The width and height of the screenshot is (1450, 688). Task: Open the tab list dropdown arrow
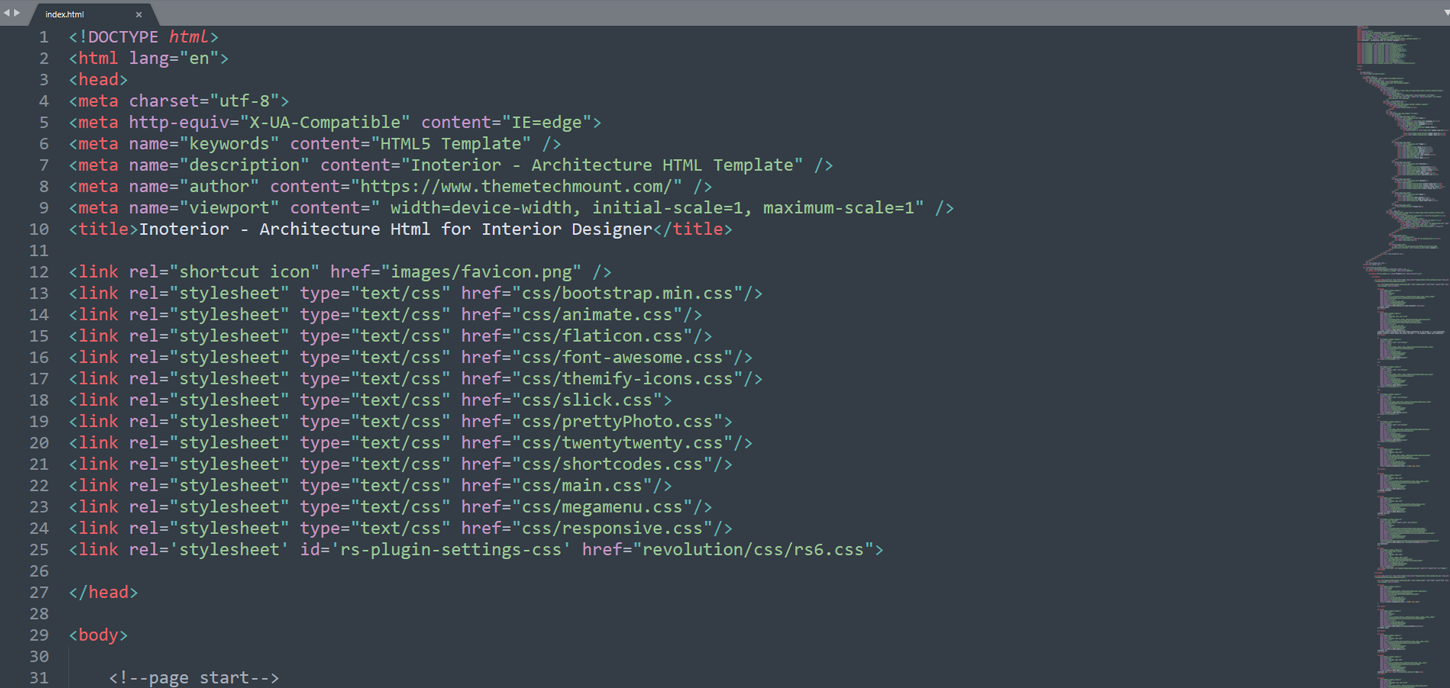pos(1444,13)
